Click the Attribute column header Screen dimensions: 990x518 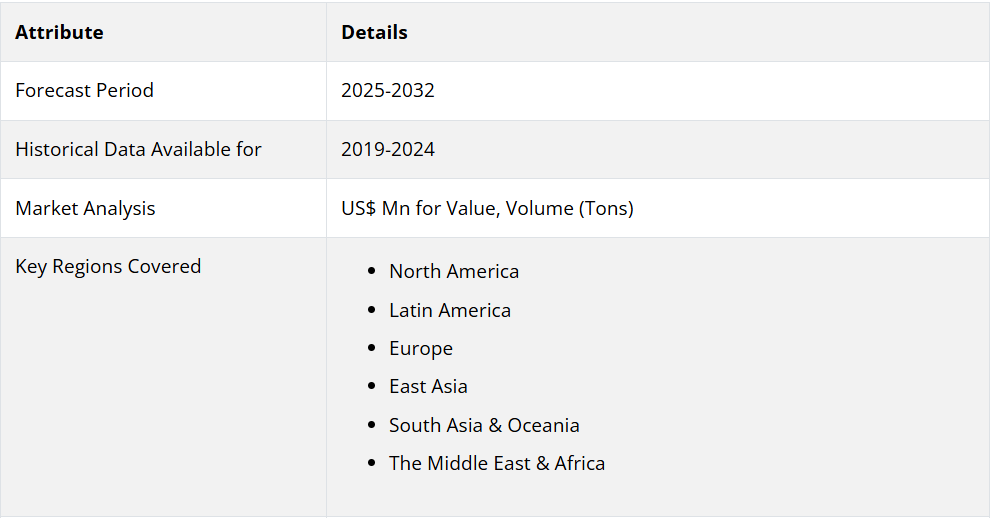coord(59,32)
